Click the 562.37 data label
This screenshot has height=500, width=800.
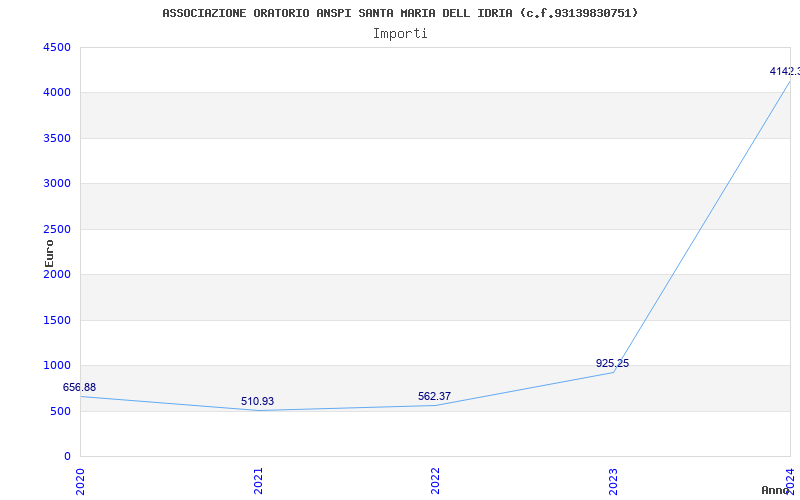434,396
